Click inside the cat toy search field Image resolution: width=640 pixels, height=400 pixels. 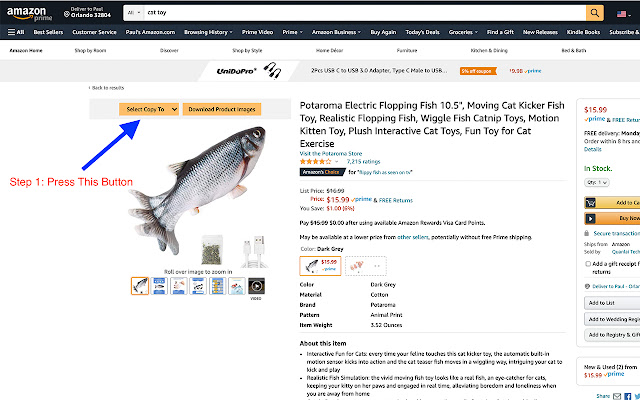(x=365, y=13)
